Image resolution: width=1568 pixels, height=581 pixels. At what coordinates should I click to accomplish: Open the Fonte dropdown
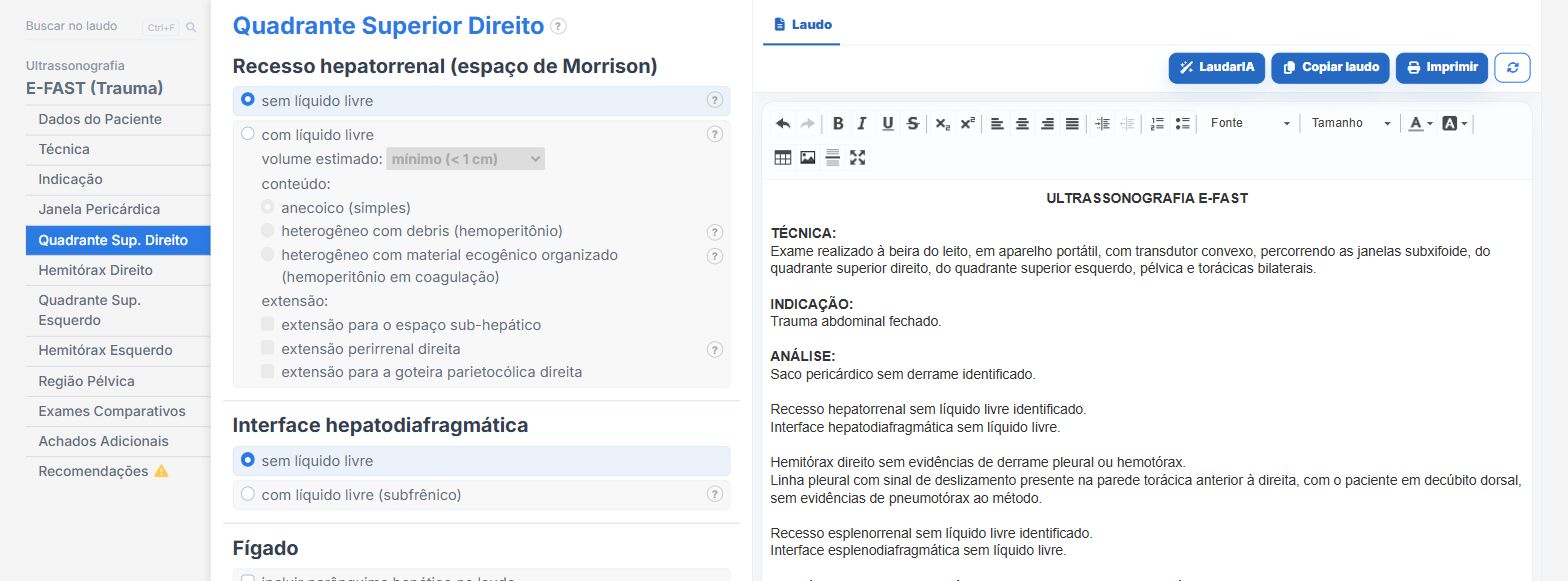coord(1250,123)
